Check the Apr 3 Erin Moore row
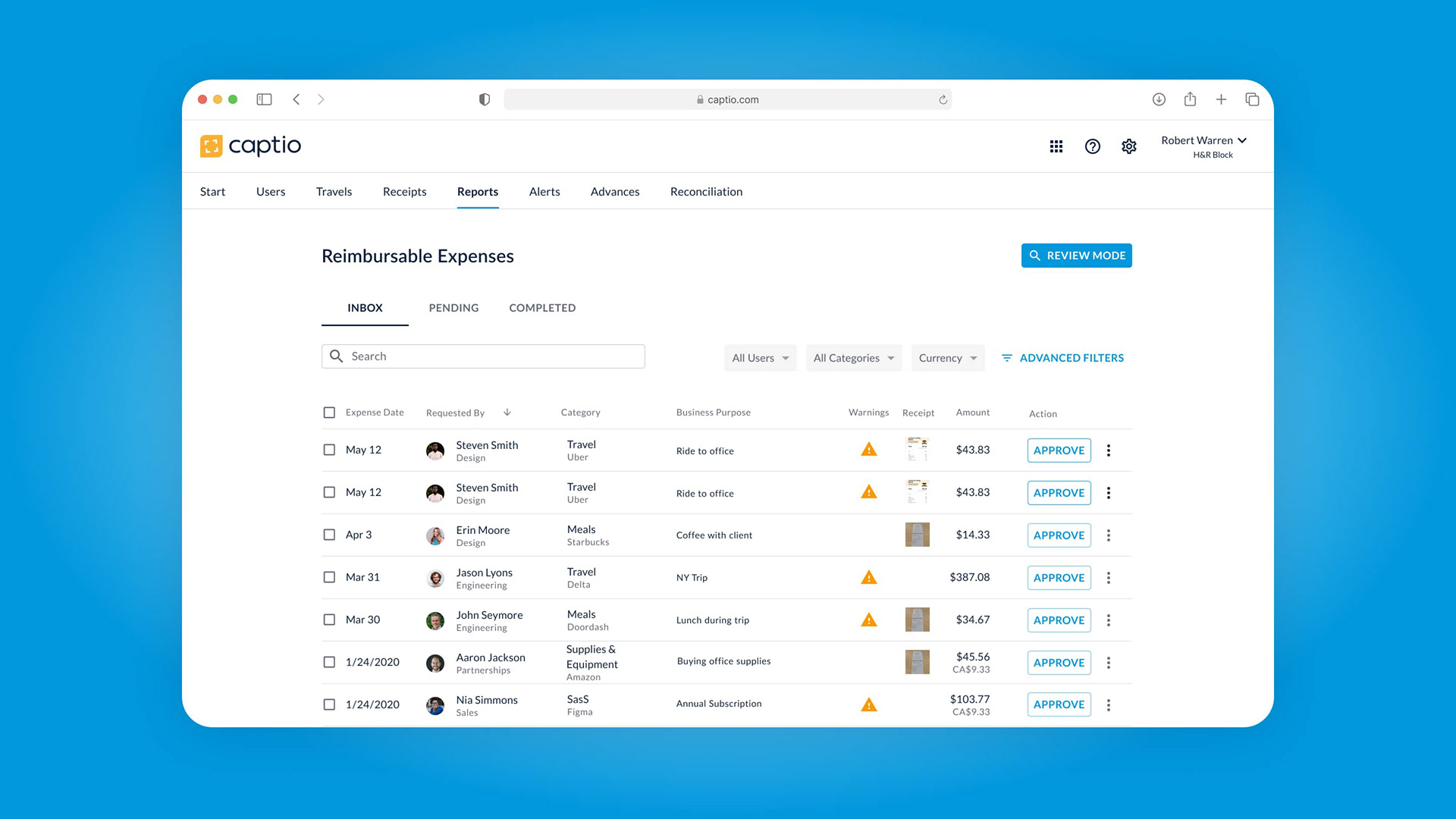Viewport: 1456px width, 819px height. 329,535
